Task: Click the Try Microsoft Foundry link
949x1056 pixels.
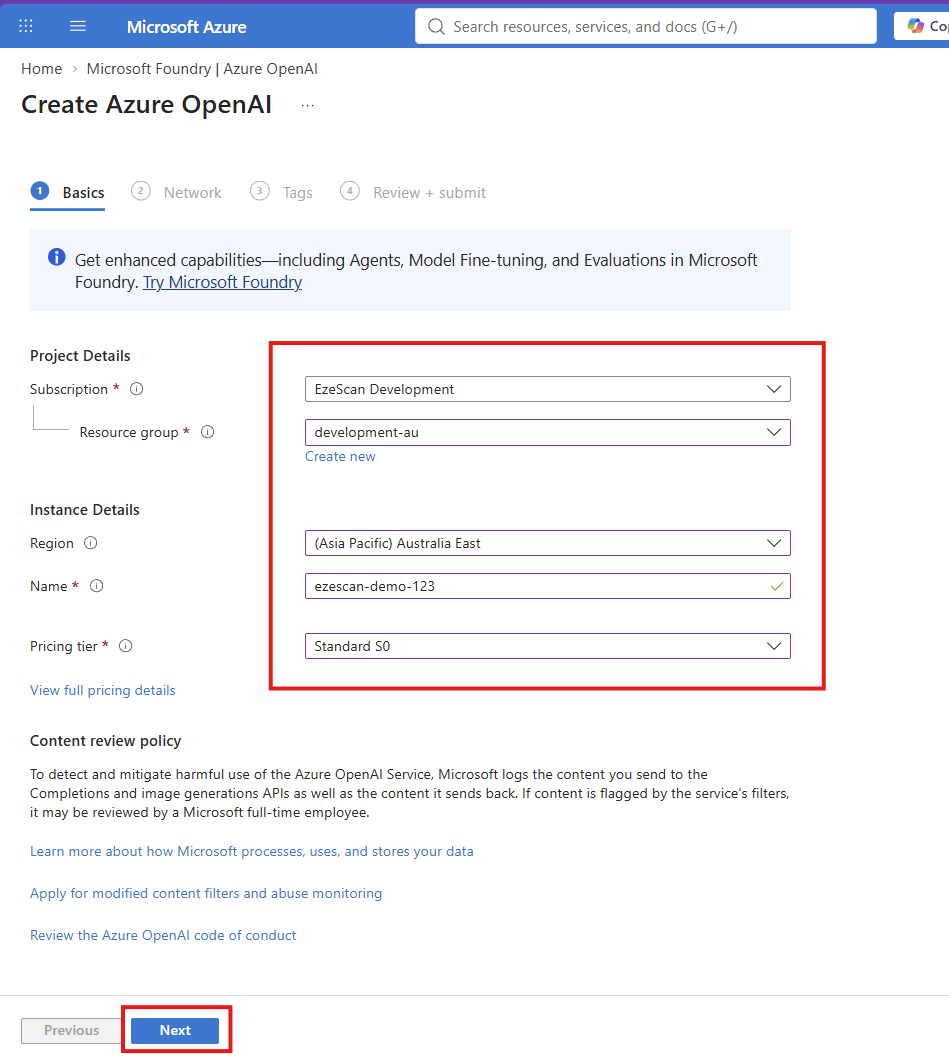Action: coord(222,282)
